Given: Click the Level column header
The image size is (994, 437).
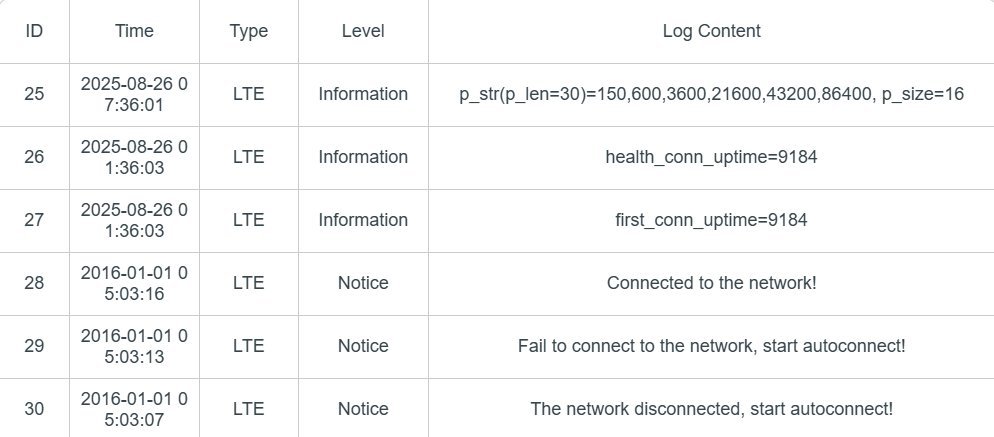Looking at the screenshot, I should [363, 31].
